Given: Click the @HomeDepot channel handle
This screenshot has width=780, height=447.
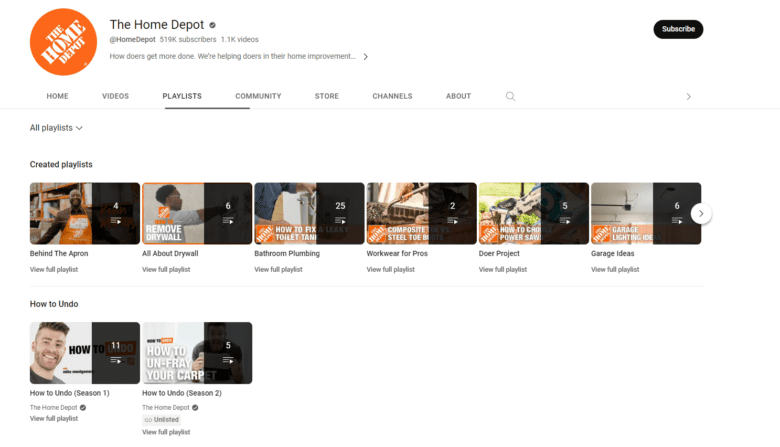Looking at the screenshot, I should (x=132, y=39).
